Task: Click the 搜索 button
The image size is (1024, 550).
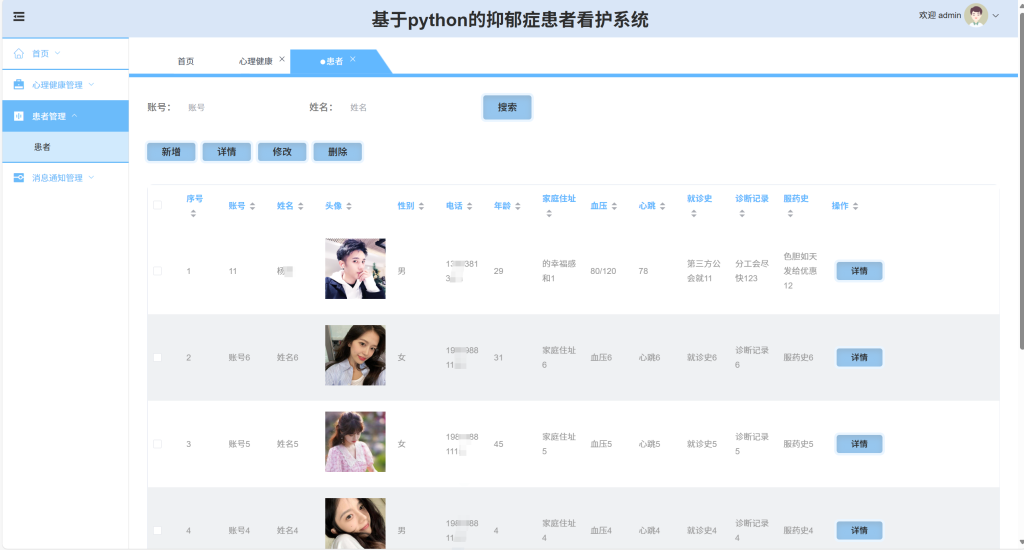Action: (x=507, y=107)
